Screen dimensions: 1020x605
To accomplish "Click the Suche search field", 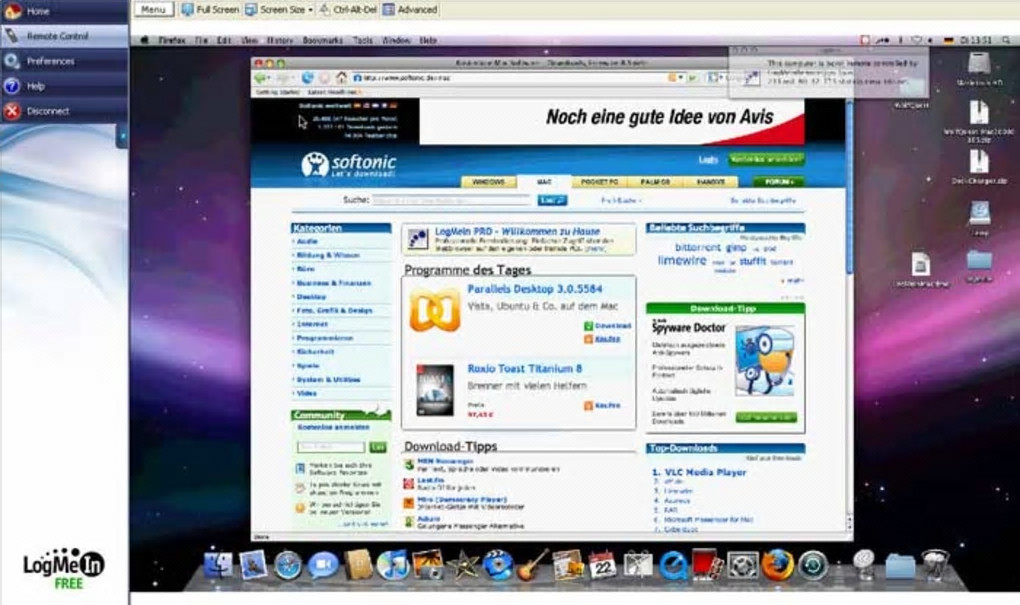I will click(452, 200).
